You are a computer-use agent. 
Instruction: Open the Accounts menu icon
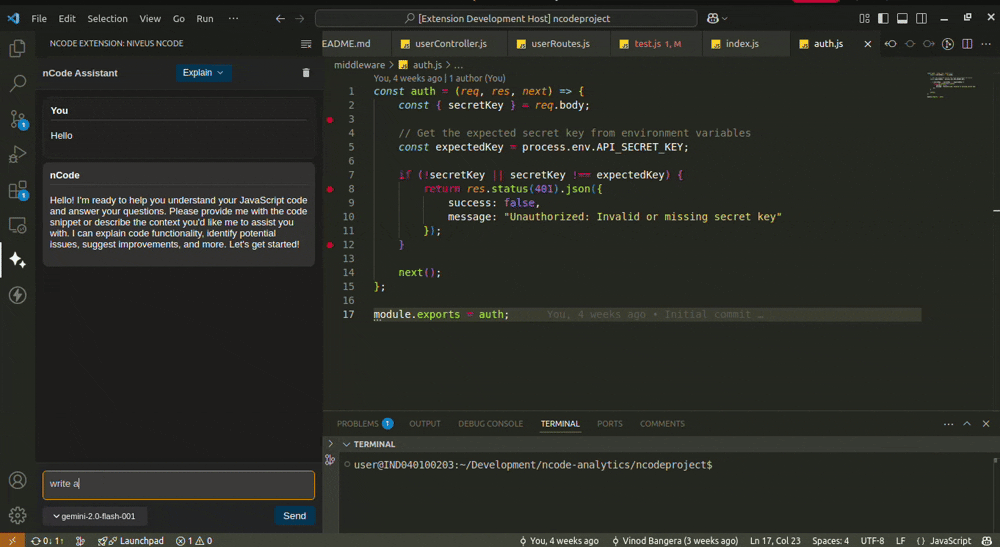[17, 480]
